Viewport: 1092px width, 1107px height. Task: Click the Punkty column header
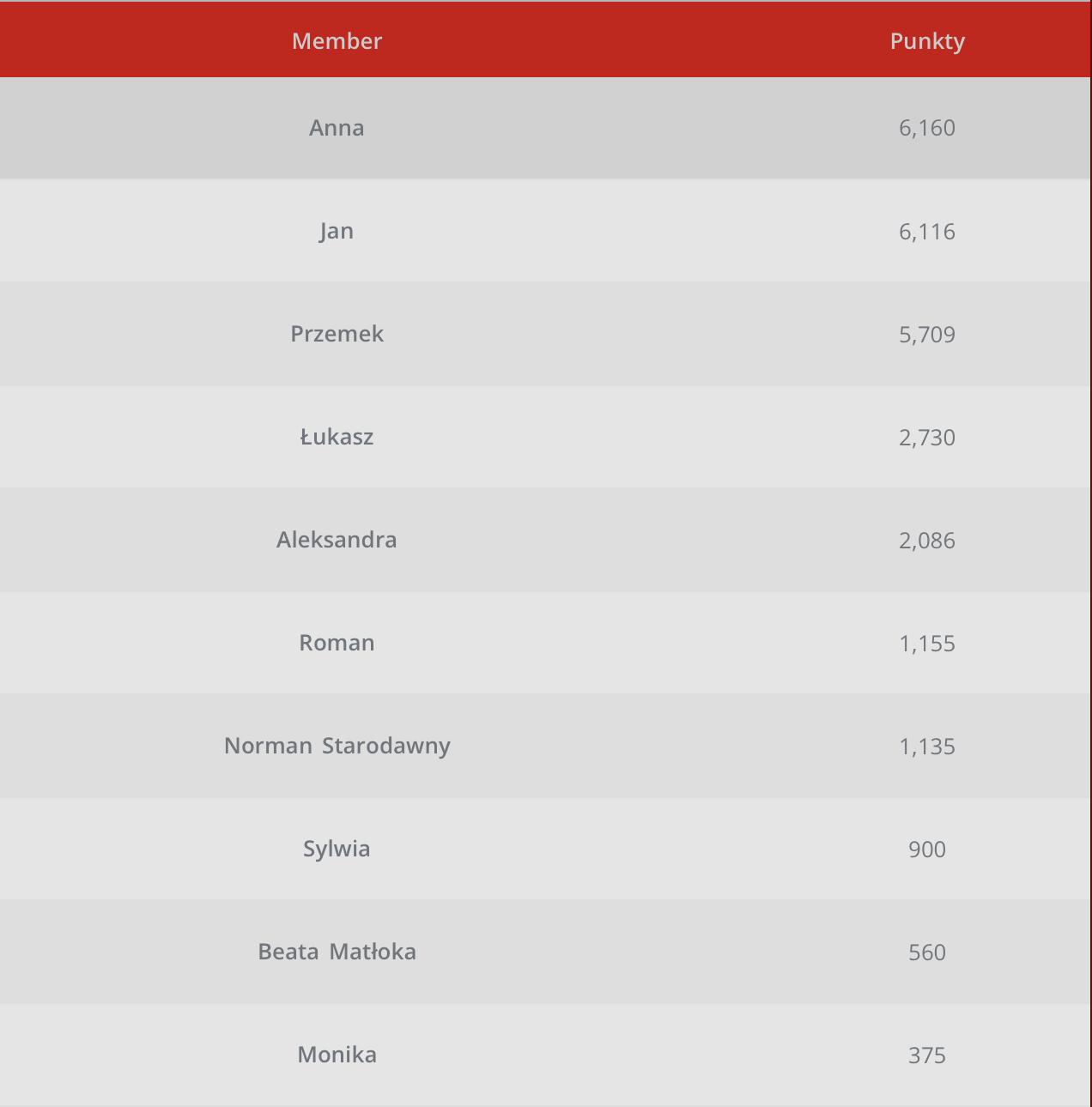point(927,41)
